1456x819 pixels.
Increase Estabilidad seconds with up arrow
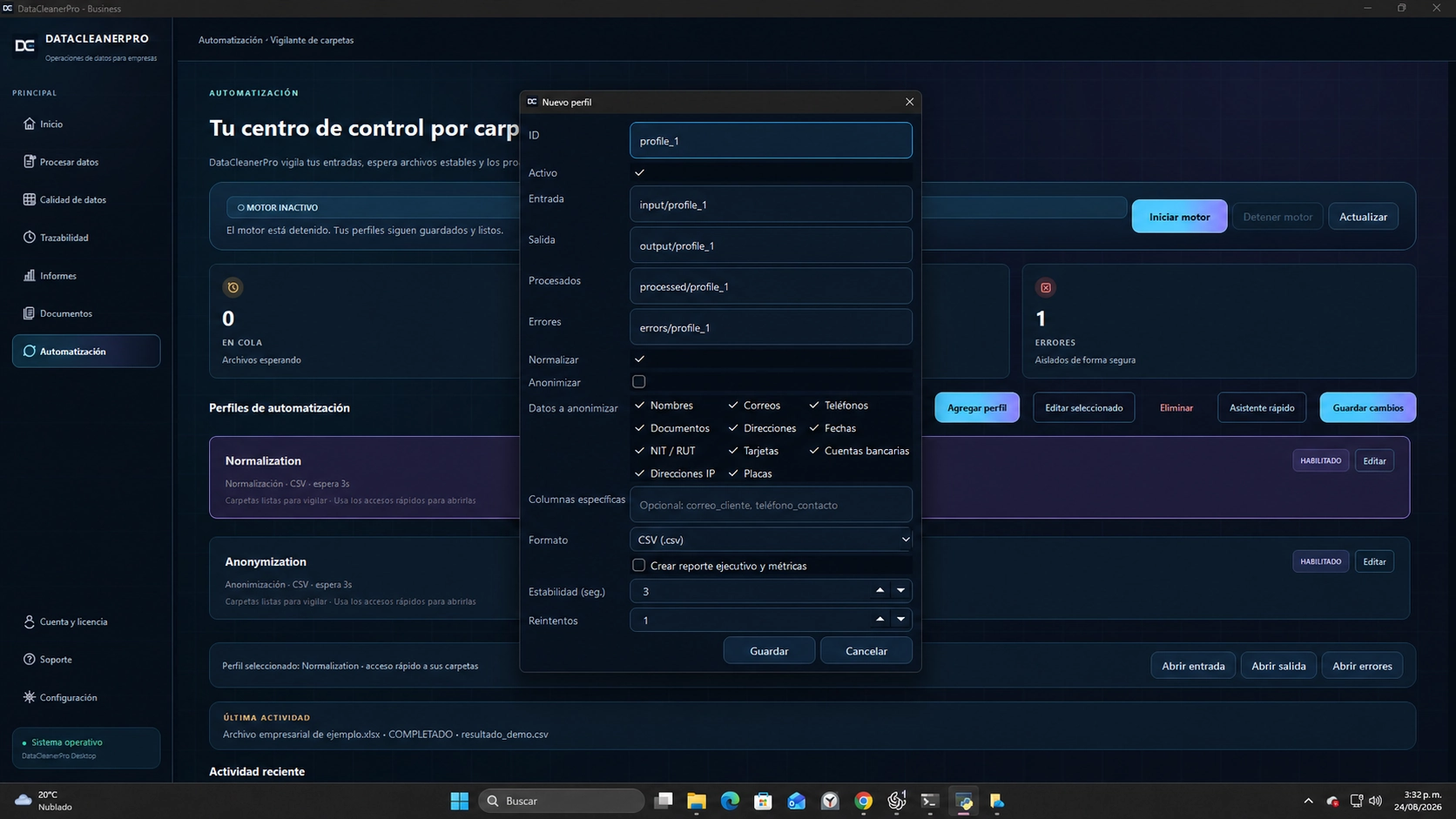point(880,590)
